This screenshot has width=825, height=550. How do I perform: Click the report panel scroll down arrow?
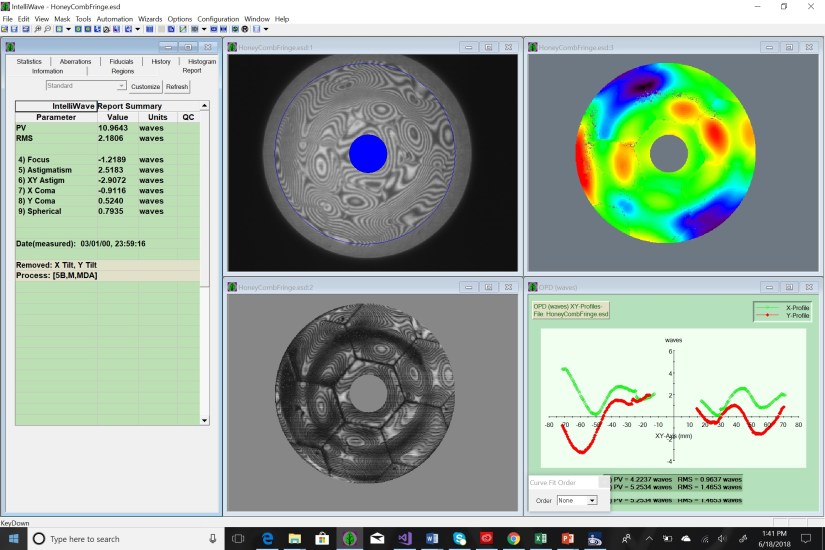tap(205, 421)
